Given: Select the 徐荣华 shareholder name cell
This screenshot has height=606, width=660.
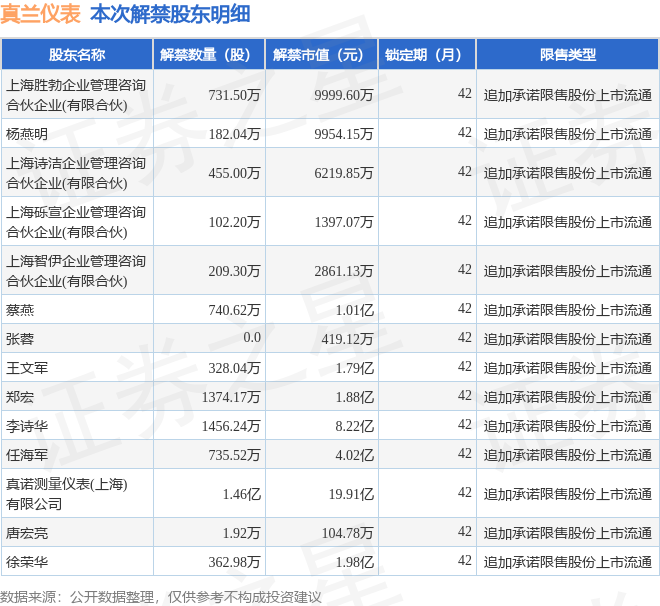Looking at the screenshot, I should point(77,561).
